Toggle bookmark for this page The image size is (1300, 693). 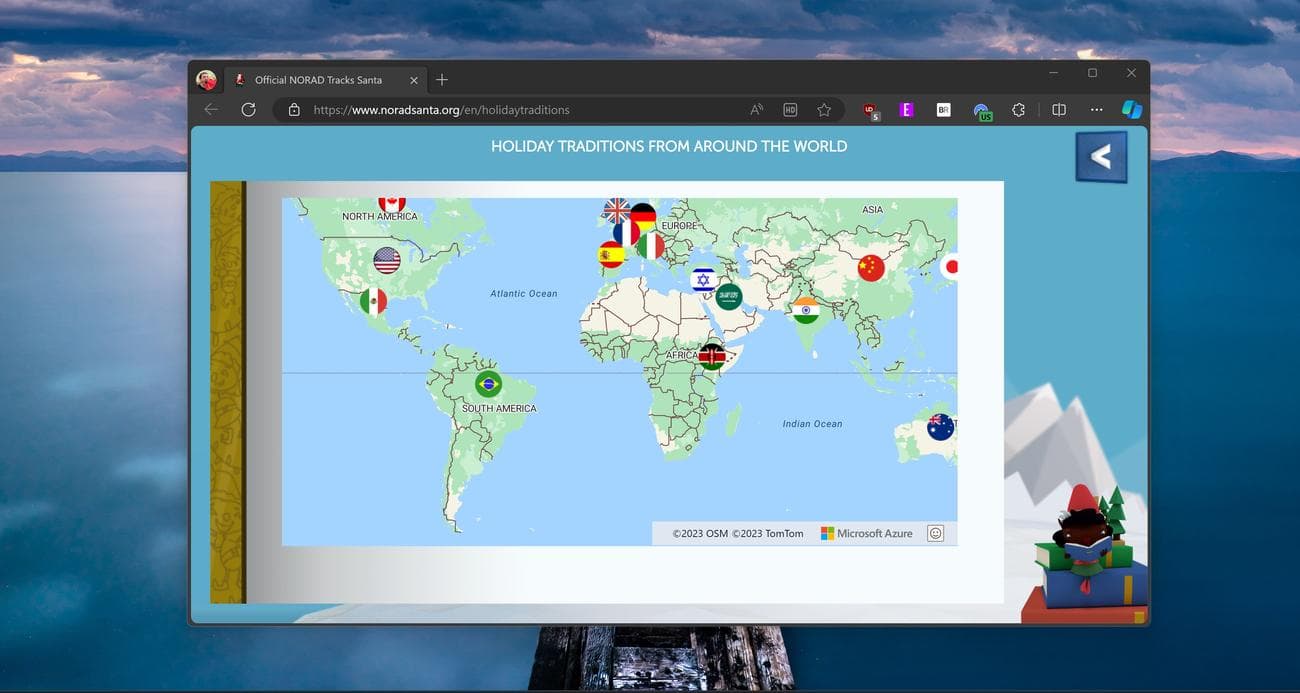coord(823,109)
